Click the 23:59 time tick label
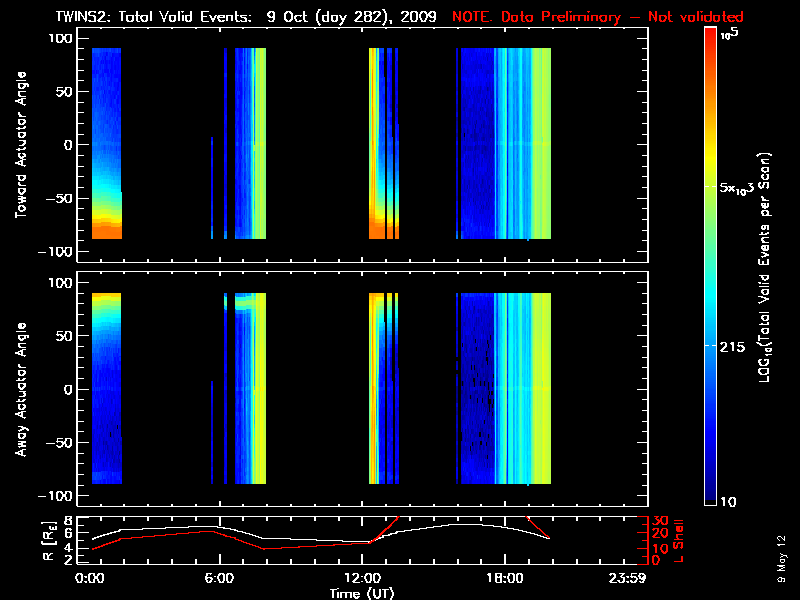 click(627, 579)
